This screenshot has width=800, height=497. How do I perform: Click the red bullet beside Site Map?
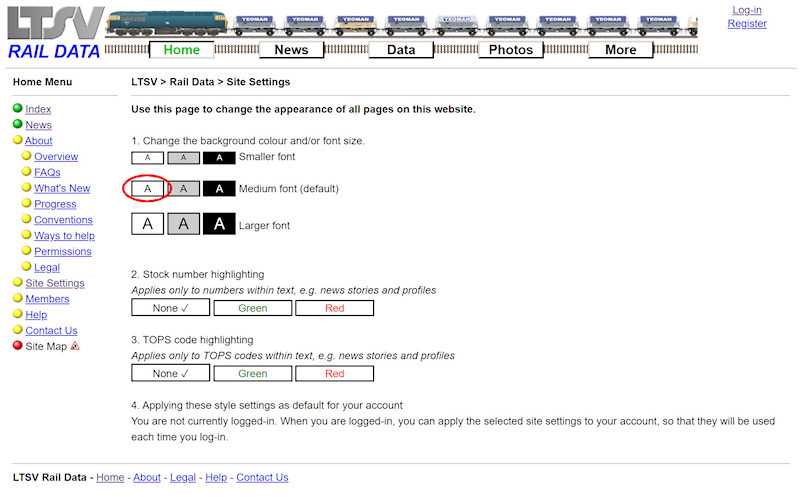18,346
